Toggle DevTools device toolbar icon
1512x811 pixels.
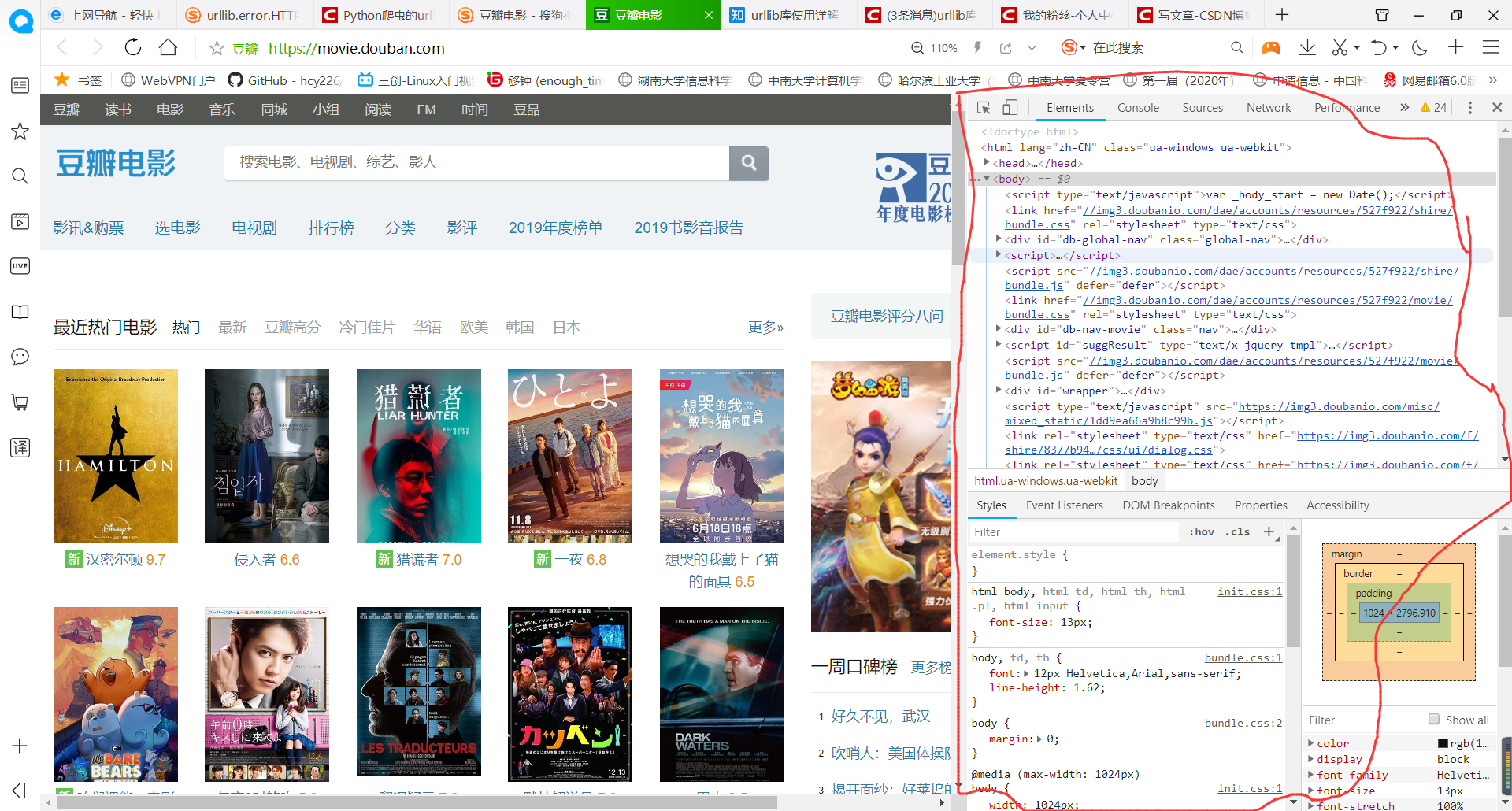pos(1010,108)
